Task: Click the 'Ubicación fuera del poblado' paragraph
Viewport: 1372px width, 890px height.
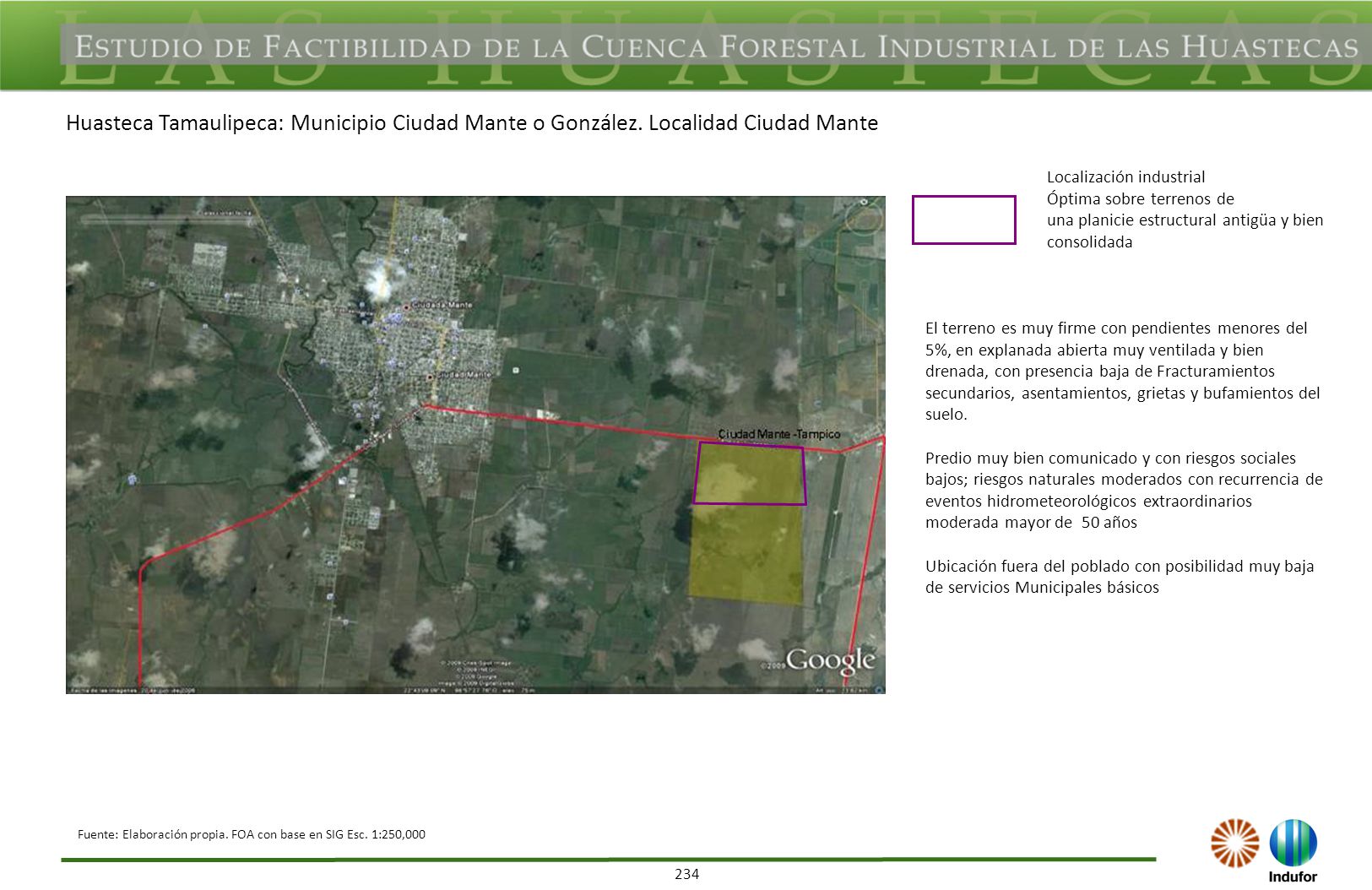Action: pyautogui.click(x=1120, y=577)
